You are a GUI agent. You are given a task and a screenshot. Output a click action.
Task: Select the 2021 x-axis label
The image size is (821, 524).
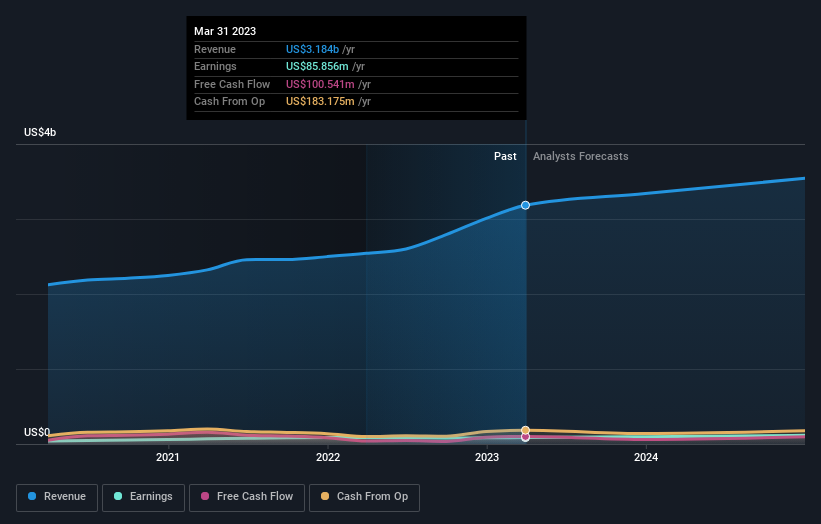(168, 457)
